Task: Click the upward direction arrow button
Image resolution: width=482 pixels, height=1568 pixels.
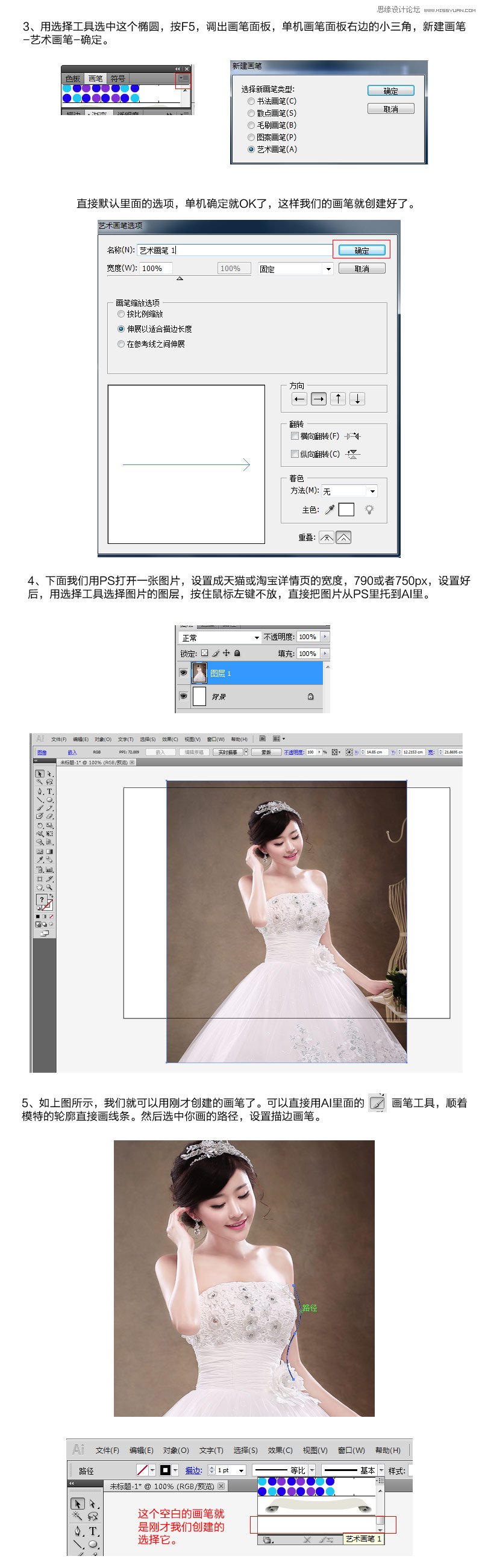Action: coord(338,399)
